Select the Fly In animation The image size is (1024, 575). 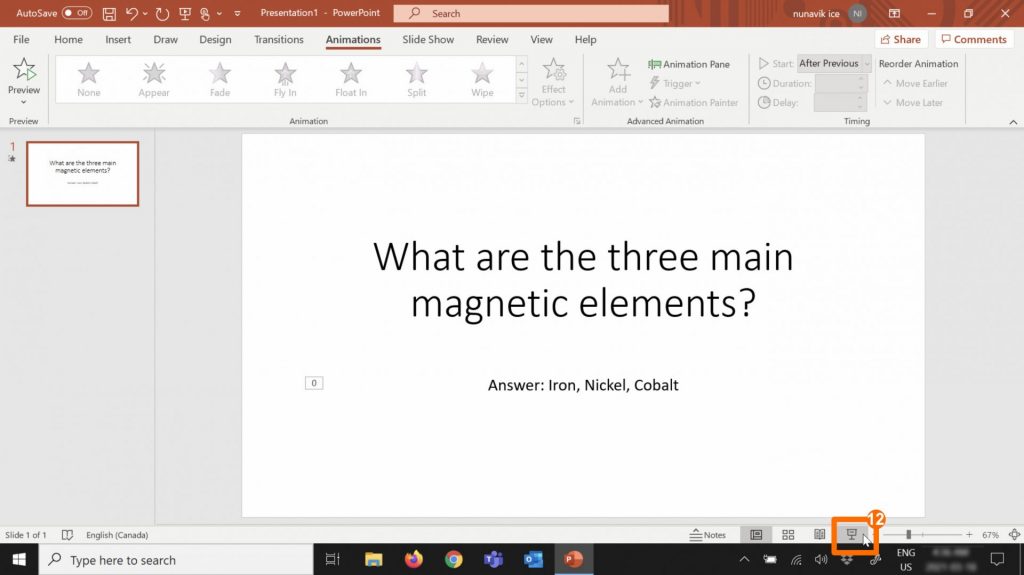[x=285, y=79]
